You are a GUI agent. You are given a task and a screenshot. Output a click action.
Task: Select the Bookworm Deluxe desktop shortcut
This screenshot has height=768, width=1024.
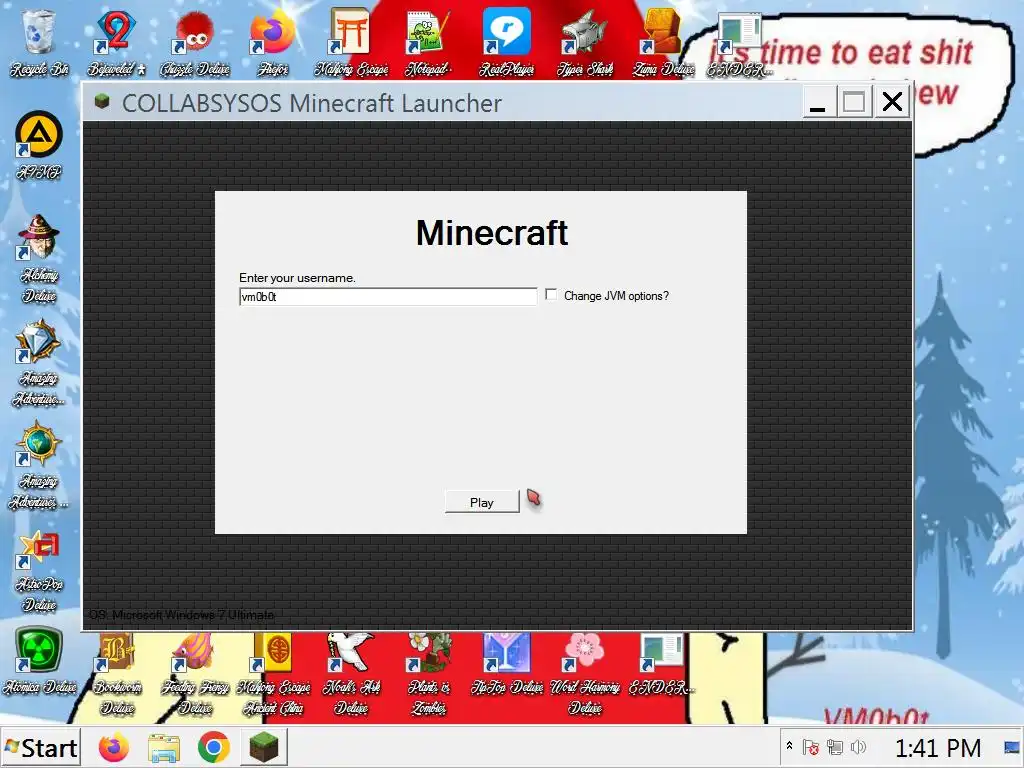118,673
